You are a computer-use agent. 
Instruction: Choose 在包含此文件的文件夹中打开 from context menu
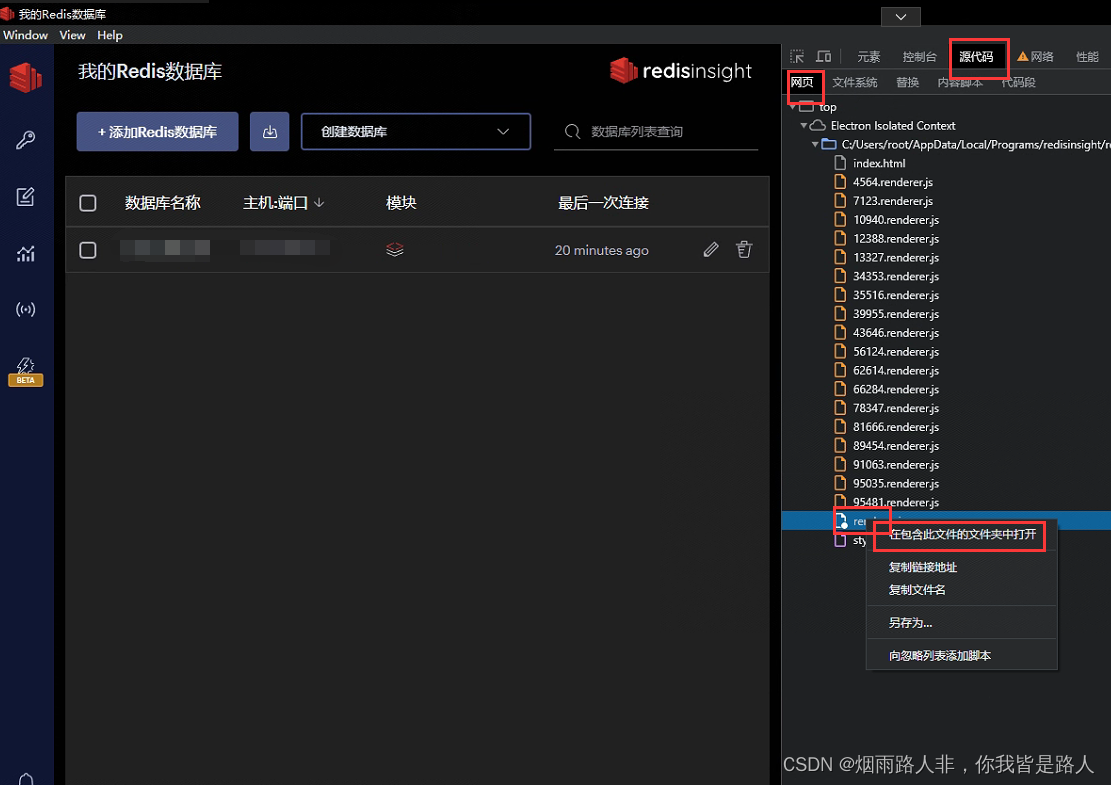[x=961, y=534]
